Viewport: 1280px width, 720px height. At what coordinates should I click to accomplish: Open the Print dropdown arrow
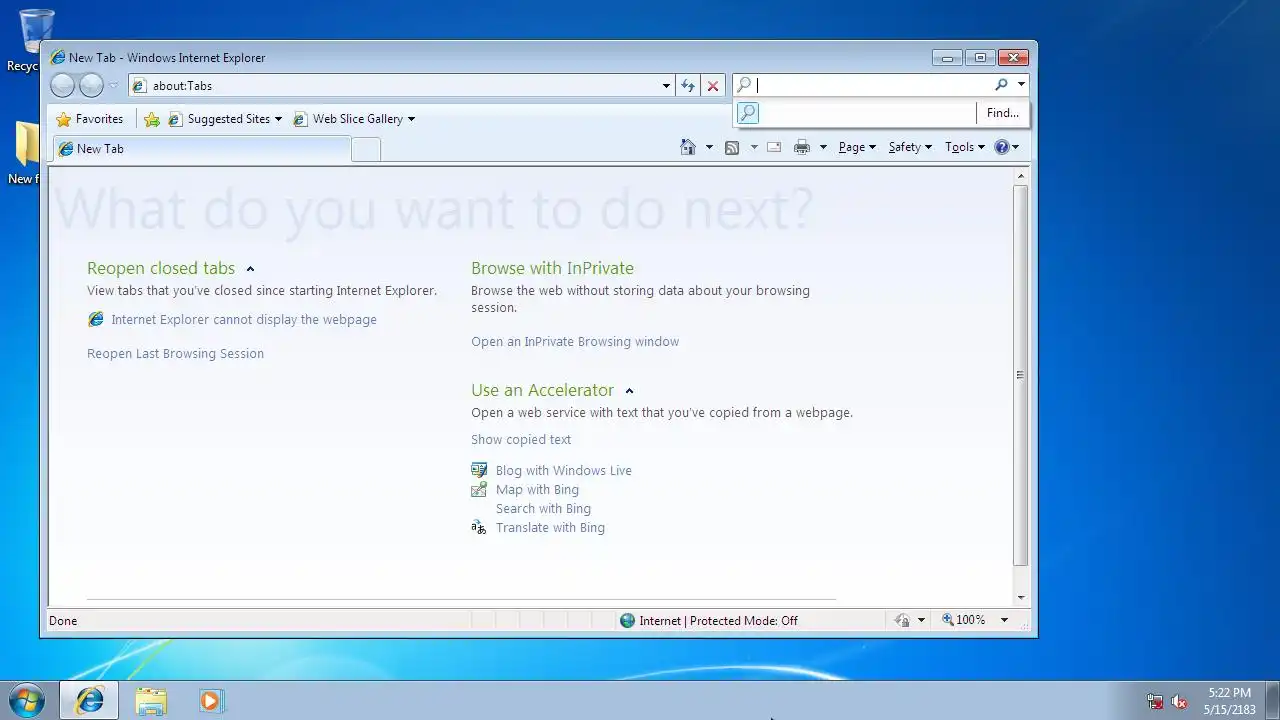tap(823, 147)
